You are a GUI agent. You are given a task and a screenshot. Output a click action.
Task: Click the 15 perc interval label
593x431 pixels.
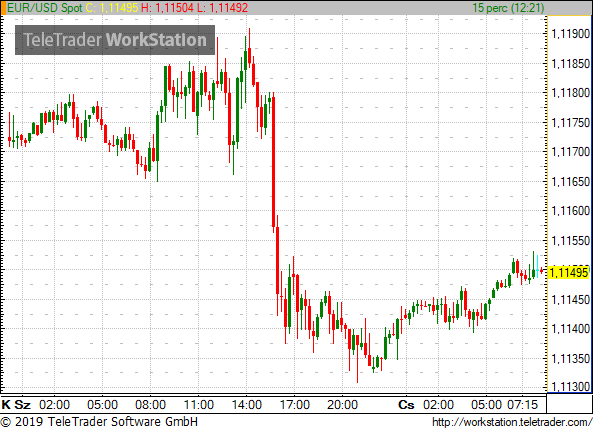[508, 8]
